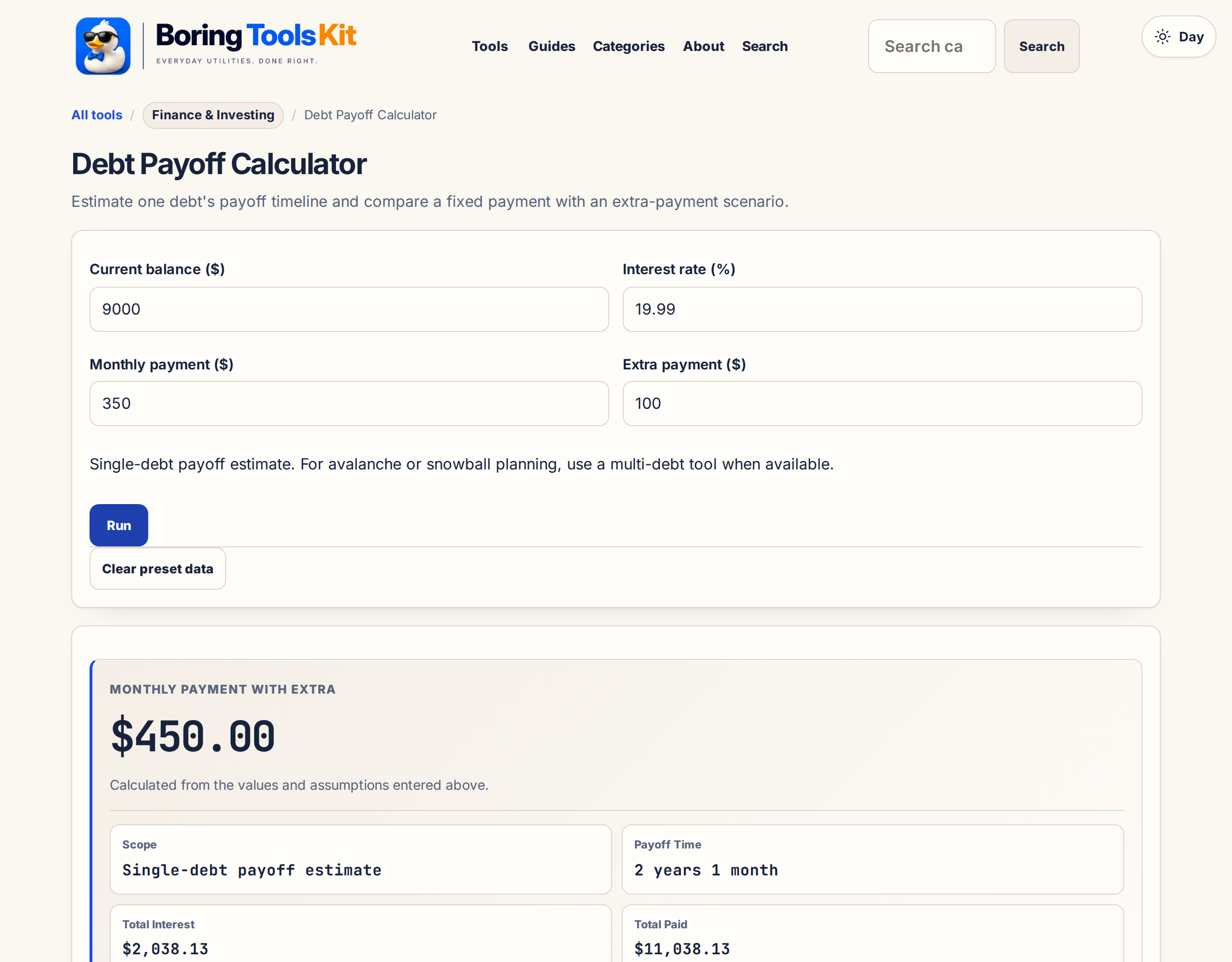Image resolution: width=1232 pixels, height=962 pixels.
Task: Click the Single-debt payoff estimate note text
Action: pyautogui.click(x=462, y=464)
